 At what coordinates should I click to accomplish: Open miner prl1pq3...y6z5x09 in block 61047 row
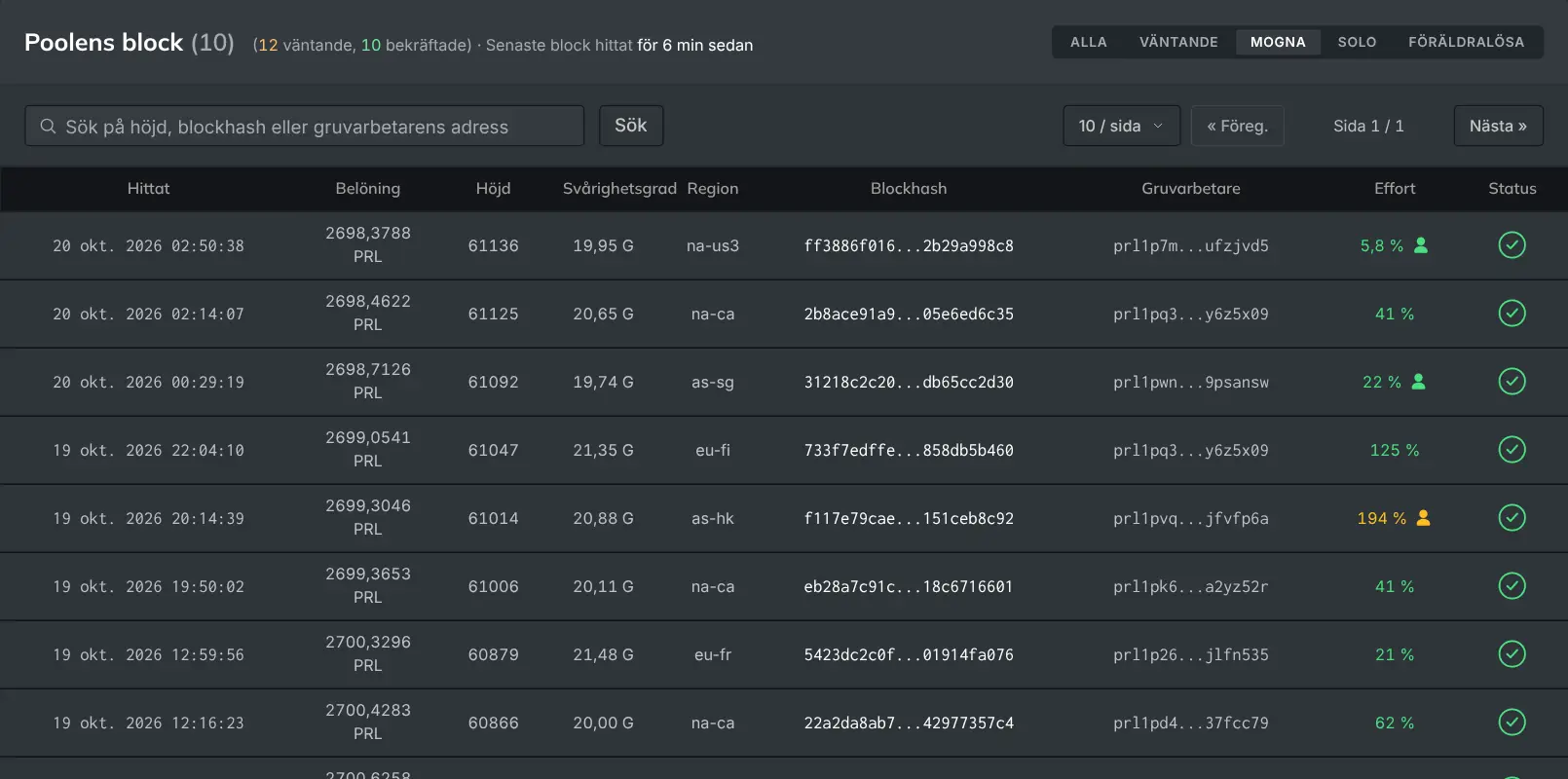tap(1191, 450)
